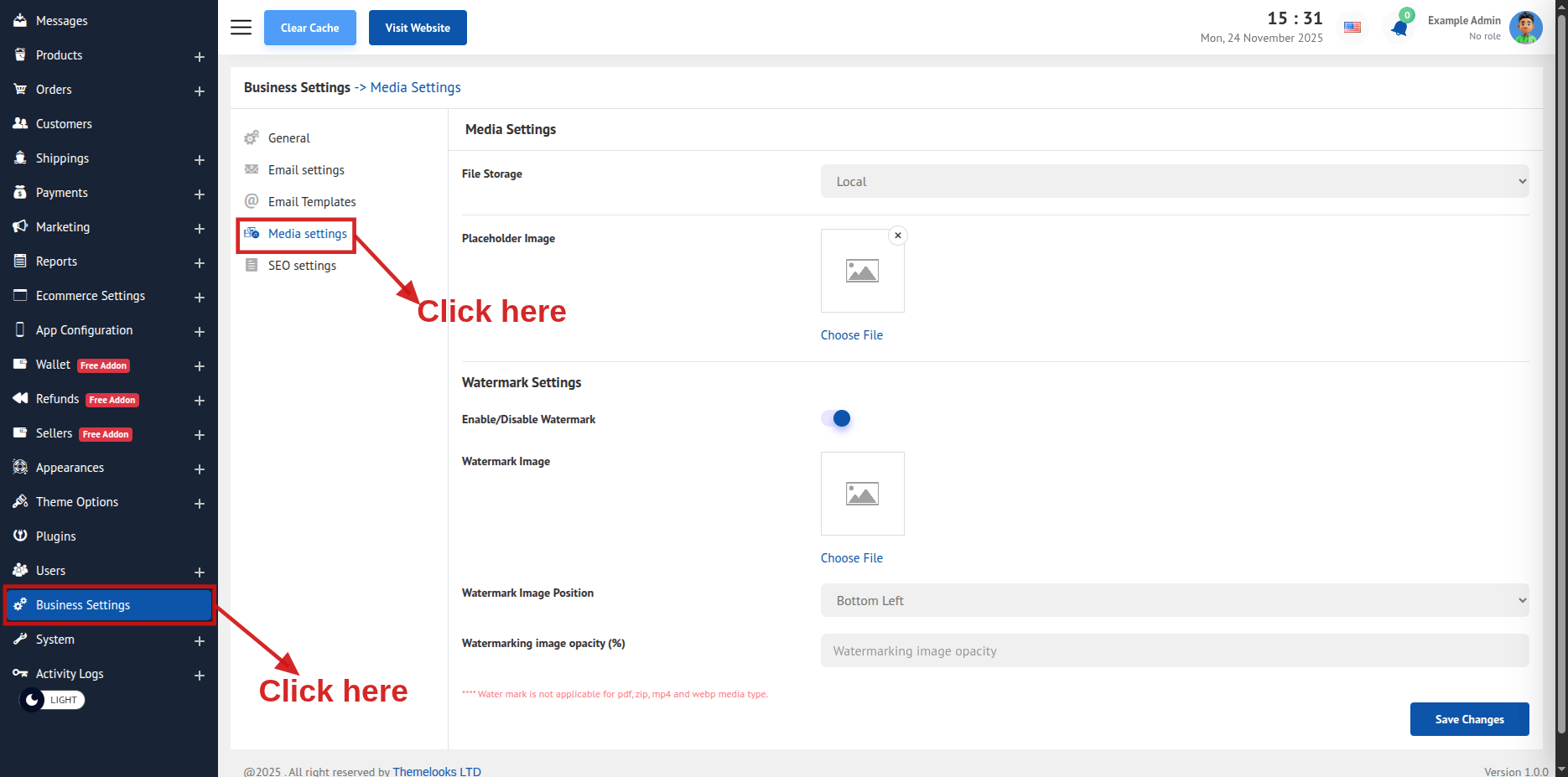
Task: Click the hamburger menu icon
Action: (x=241, y=28)
